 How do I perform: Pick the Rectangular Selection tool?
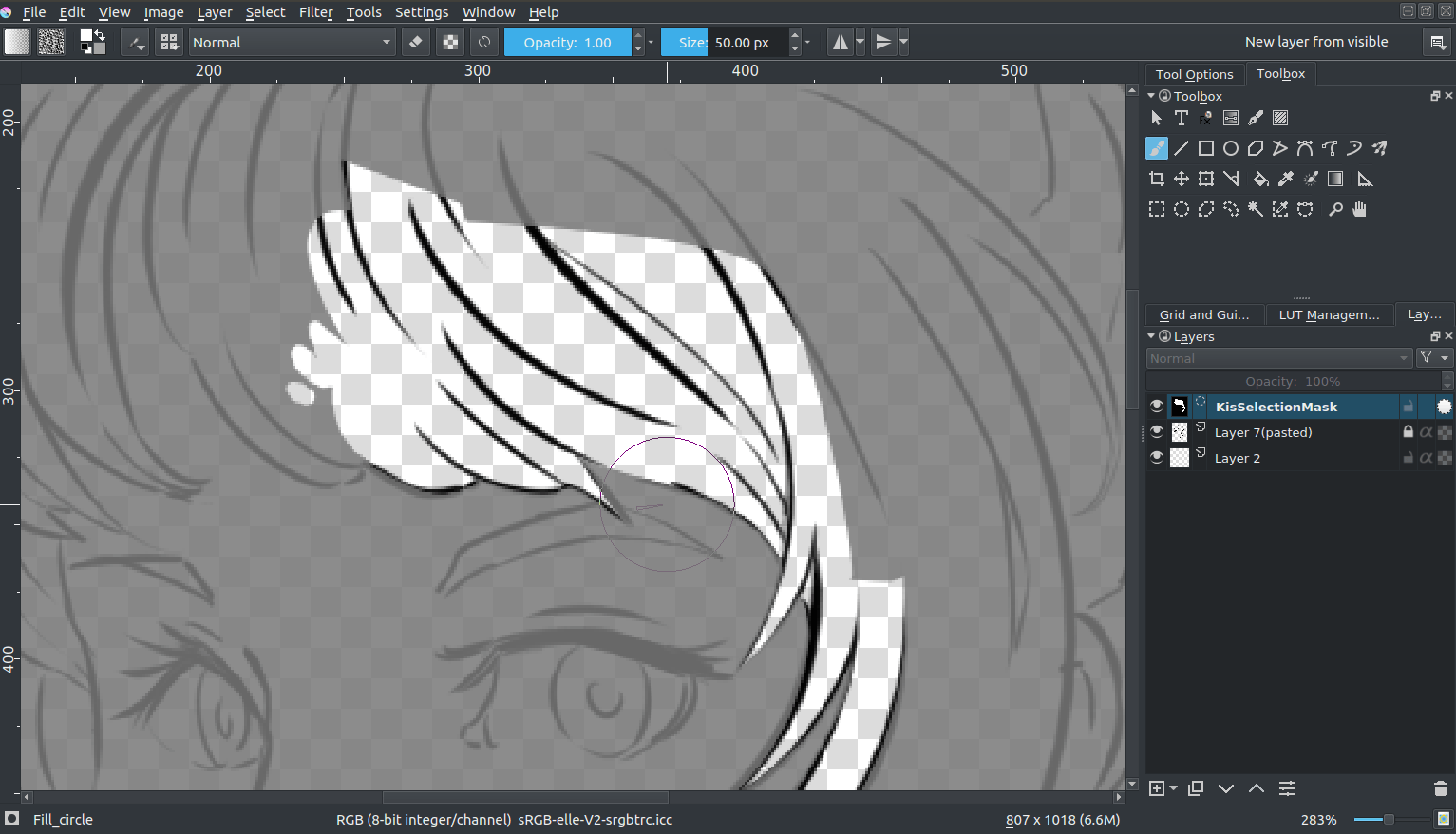1157,209
